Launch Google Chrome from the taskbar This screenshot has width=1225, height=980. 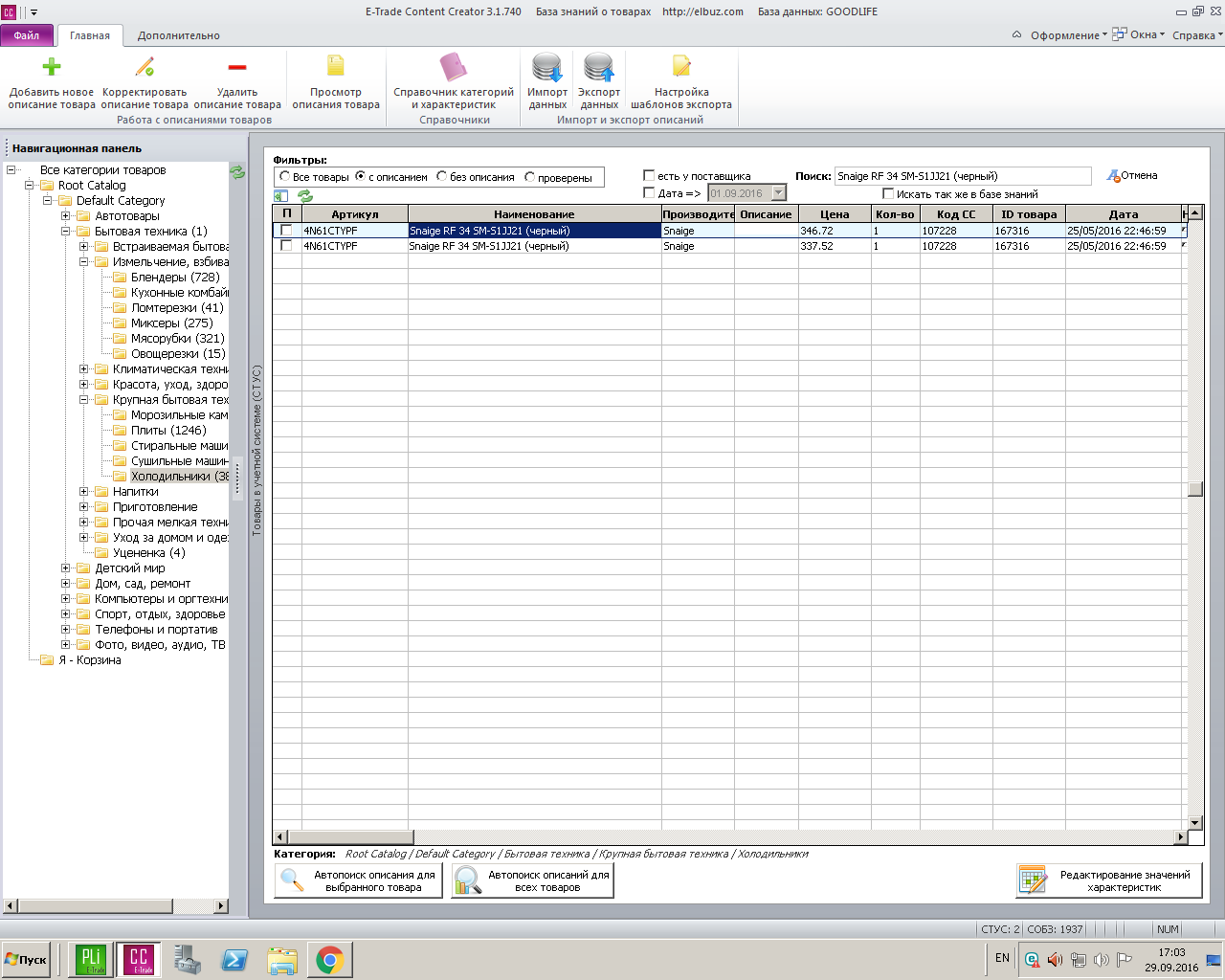(x=330, y=960)
